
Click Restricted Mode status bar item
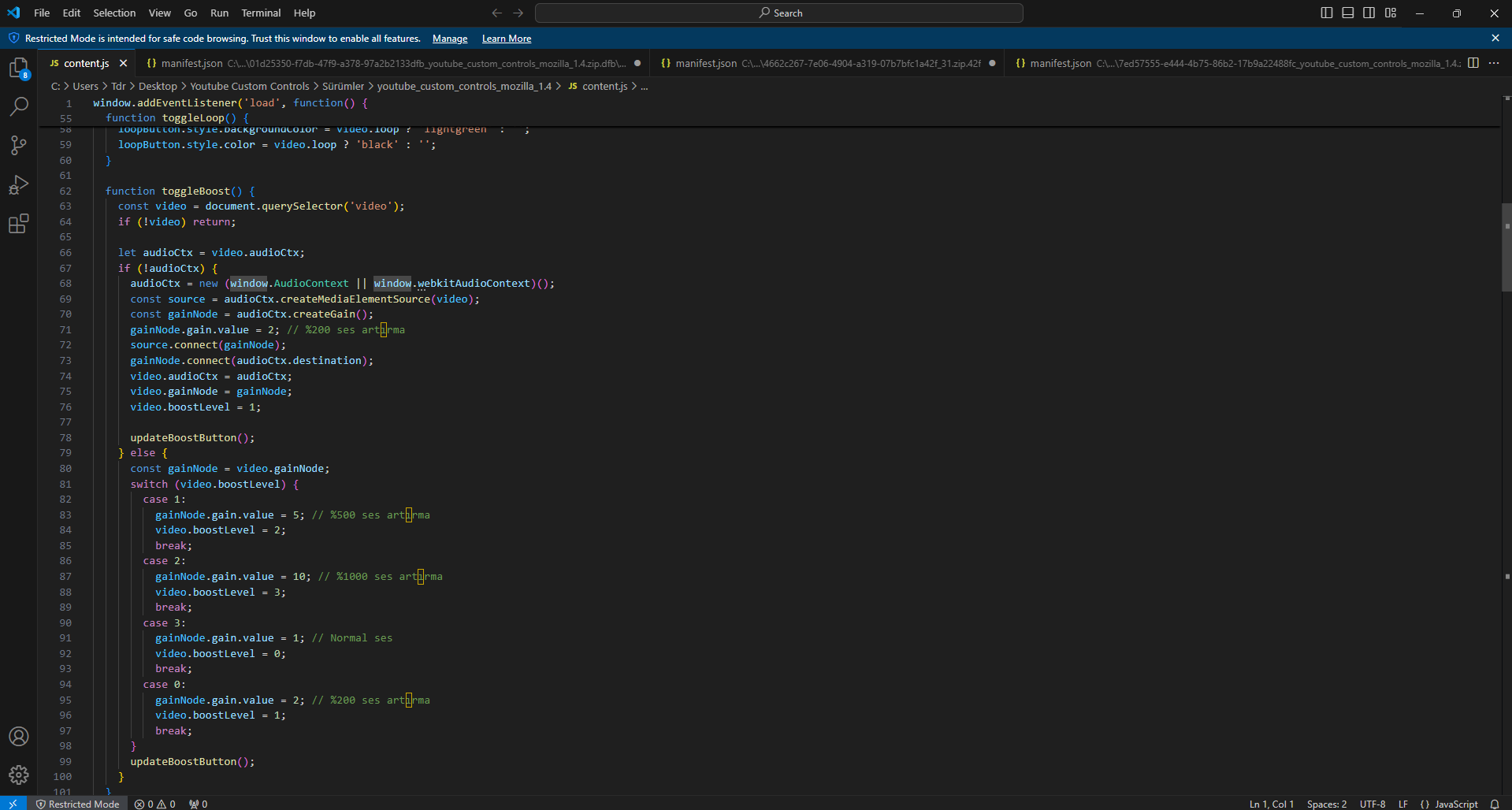(77, 804)
